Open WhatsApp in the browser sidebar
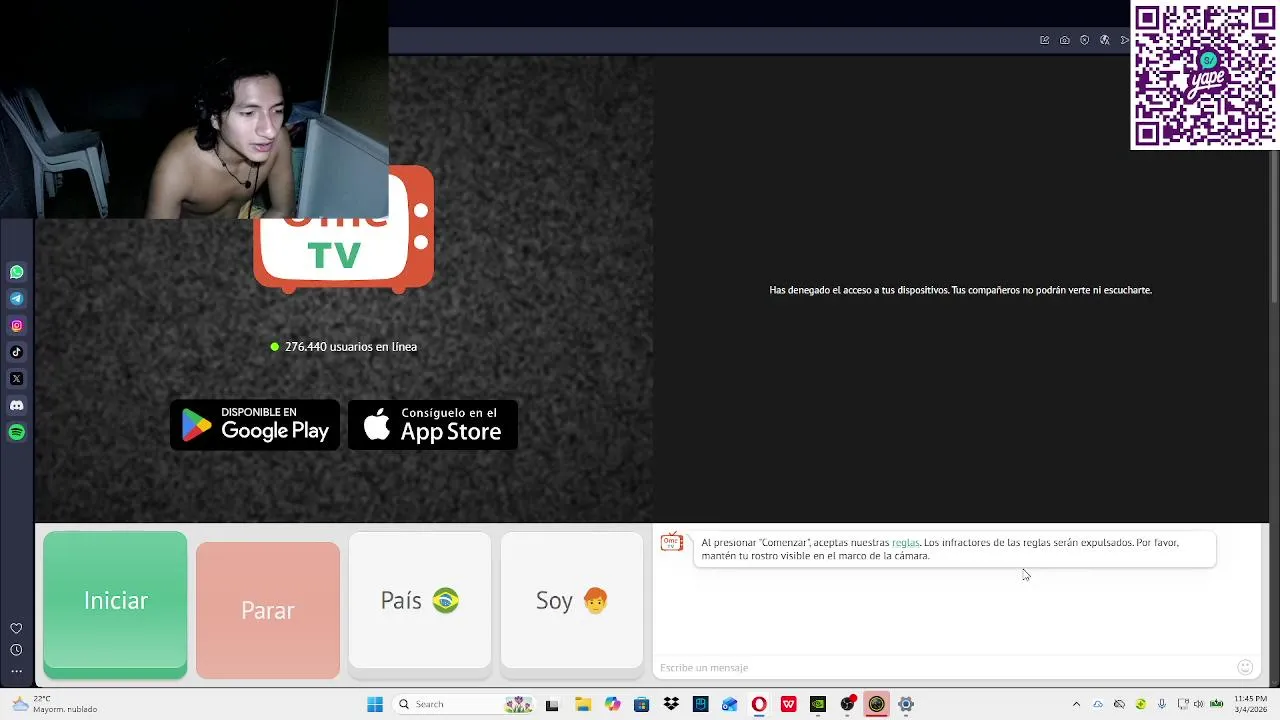 [x=17, y=272]
